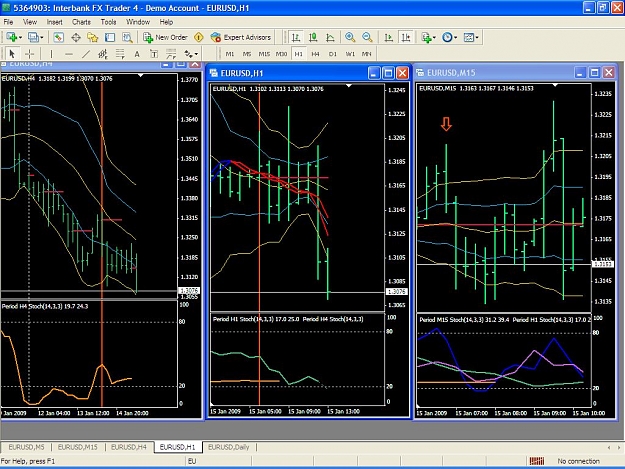Screen dimensions: 625x469
Task: Open the Strategy Tester magnifier icon
Action: pyautogui.click(x=127, y=37)
